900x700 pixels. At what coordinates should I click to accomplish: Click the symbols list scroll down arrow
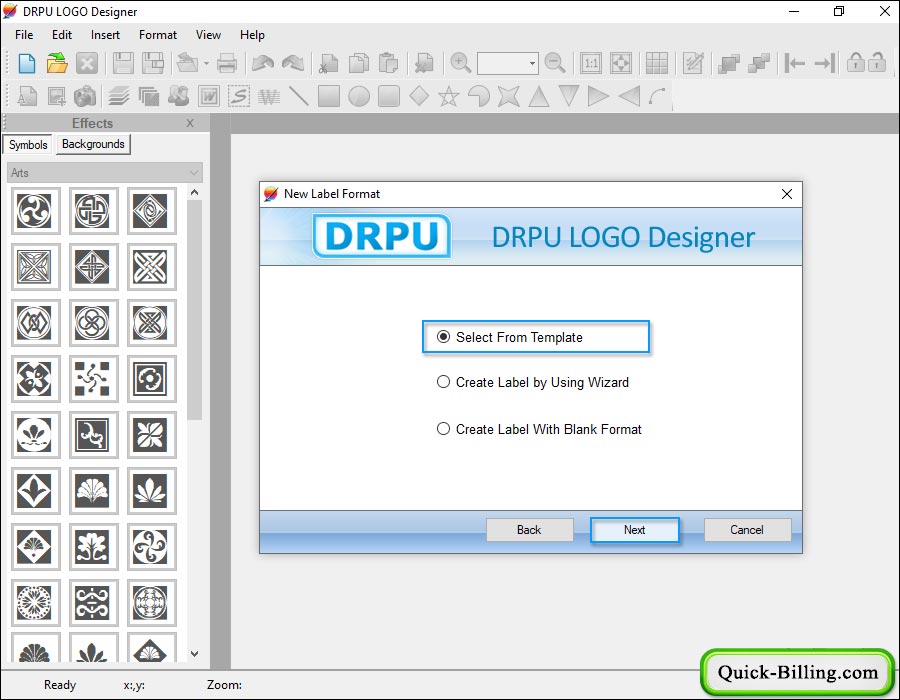point(195,653)
